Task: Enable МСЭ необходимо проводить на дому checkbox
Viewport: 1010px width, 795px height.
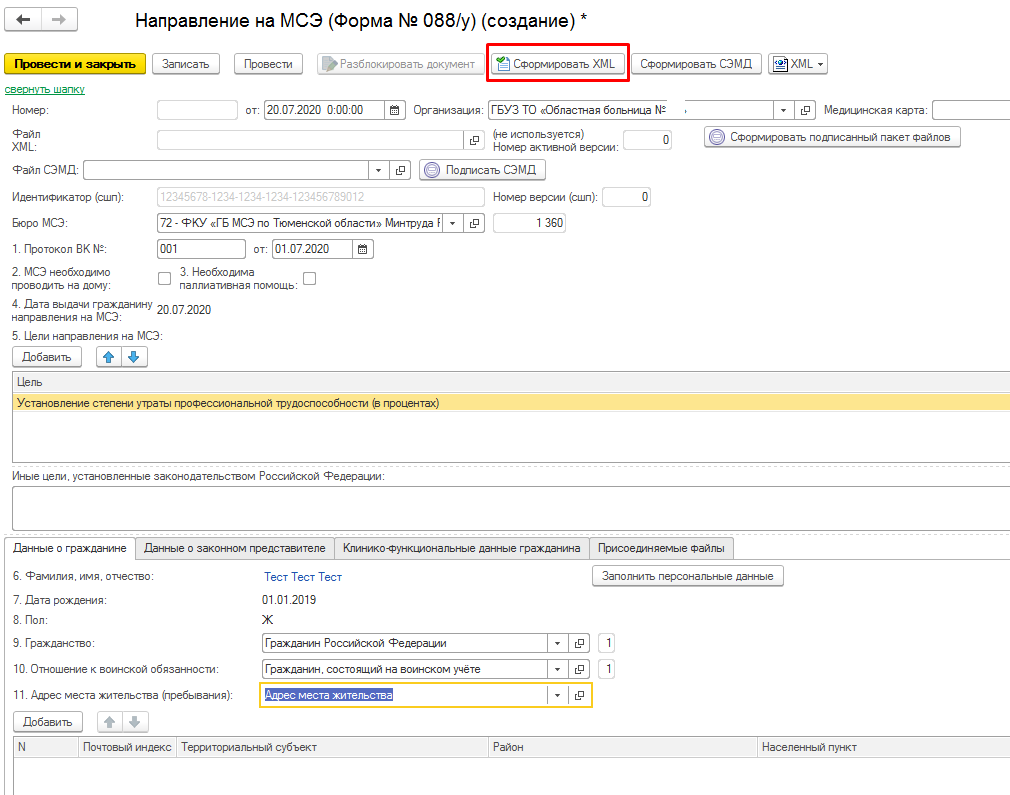Action: coord(165,278)
